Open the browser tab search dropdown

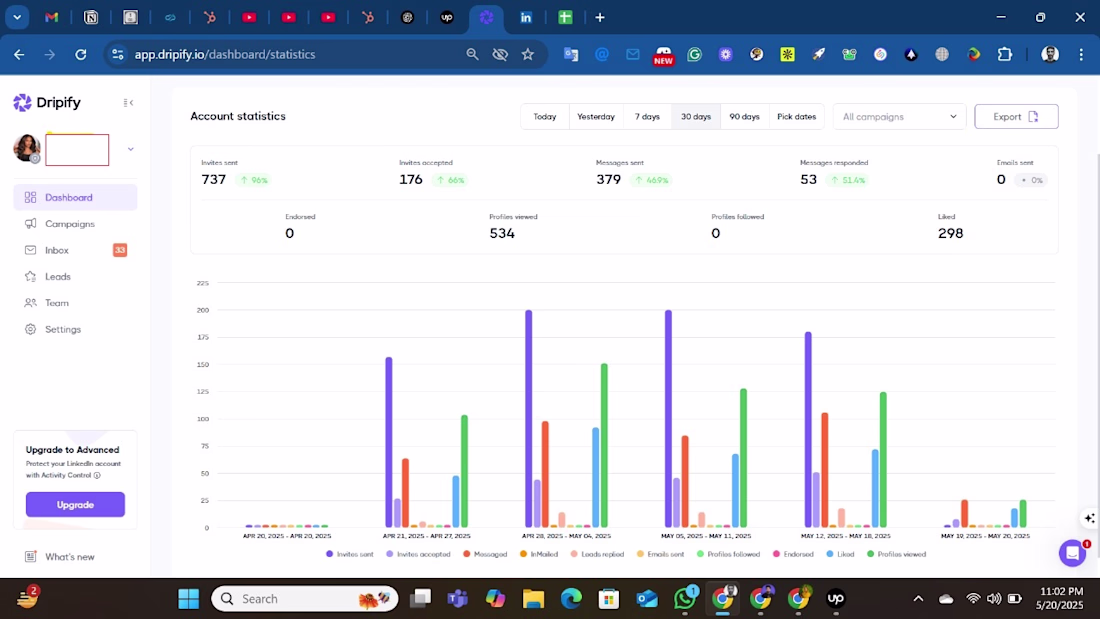[x=17, y=18]
